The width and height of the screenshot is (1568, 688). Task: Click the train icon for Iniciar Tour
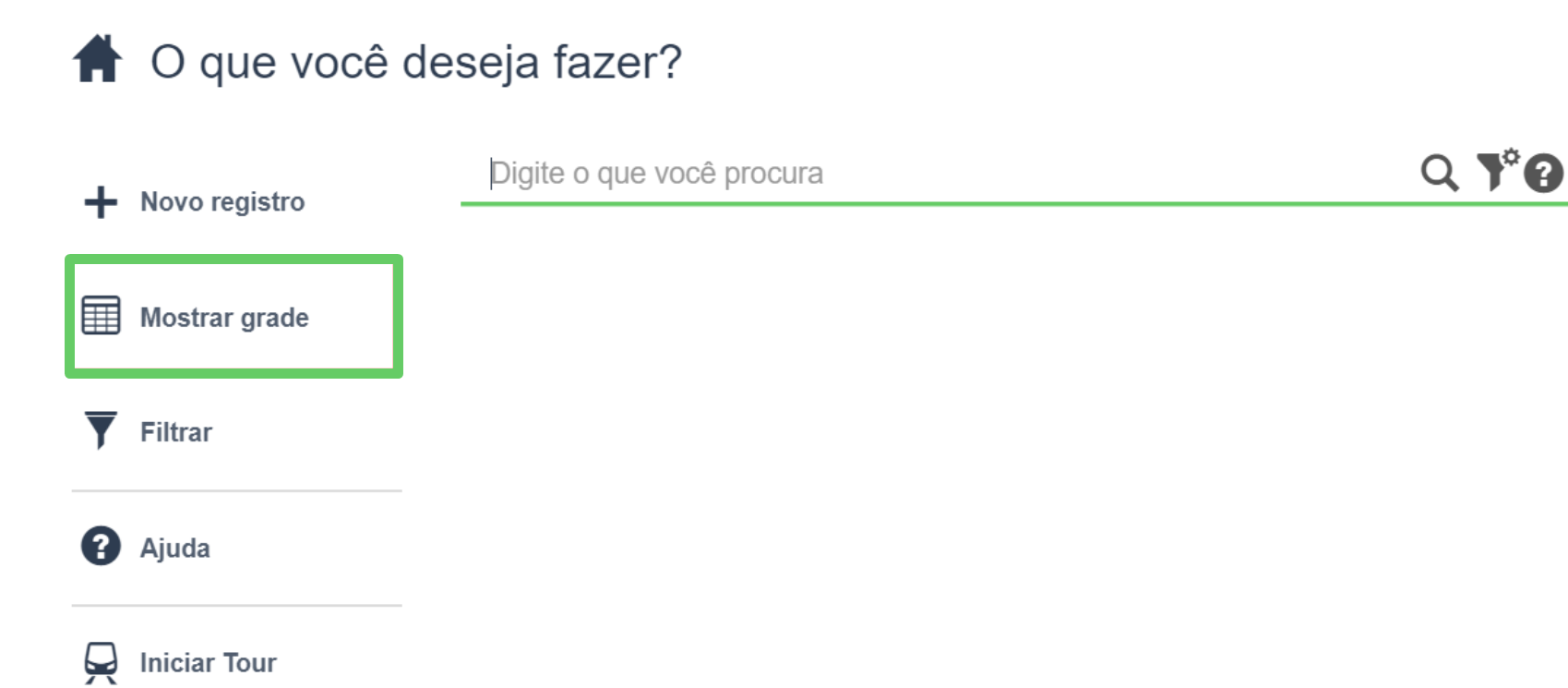(x=101, y=662)
